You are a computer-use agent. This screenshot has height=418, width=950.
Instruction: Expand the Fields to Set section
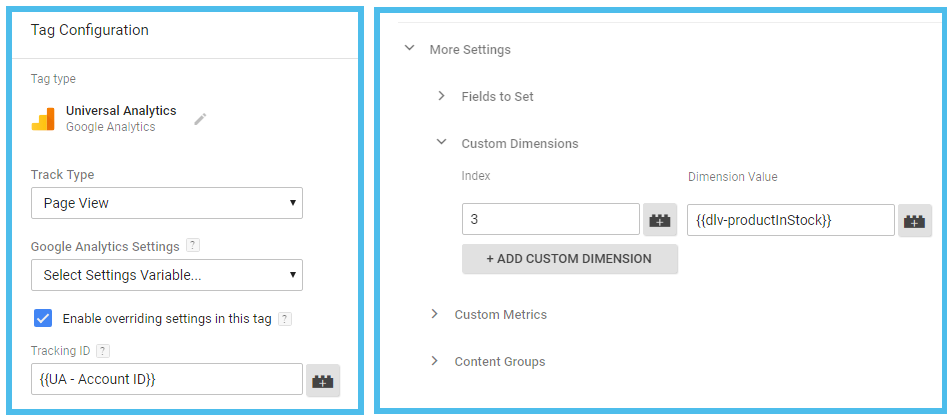(x=441, y=96)
